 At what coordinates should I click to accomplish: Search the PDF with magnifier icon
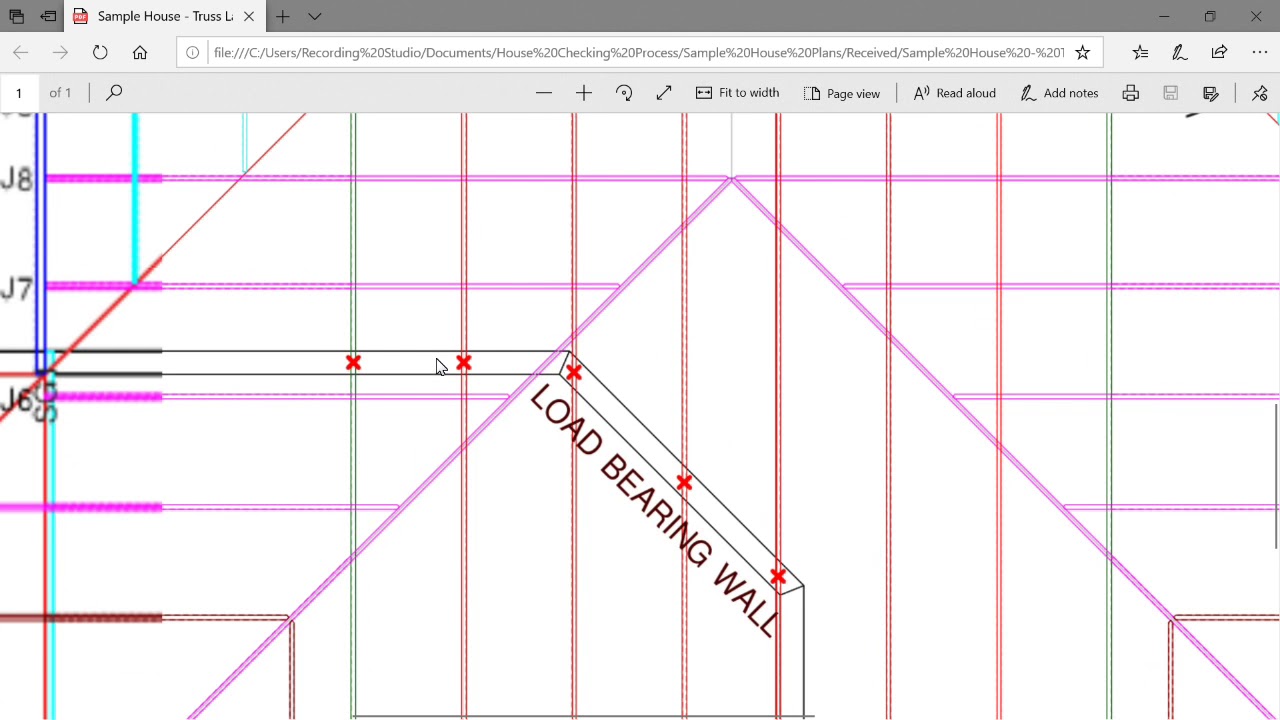tap(114, 93)
